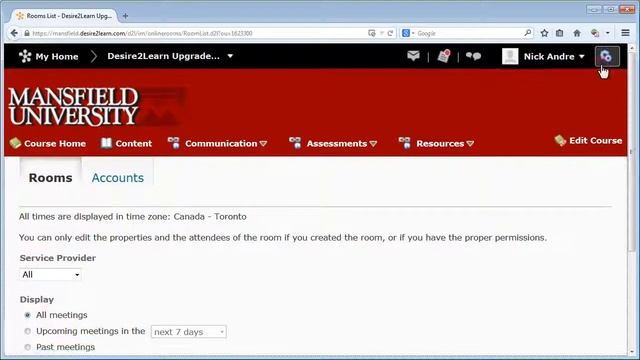Click the browser back arrow
This screenshot has width=640, height=360.
click(x=14, y=33)
